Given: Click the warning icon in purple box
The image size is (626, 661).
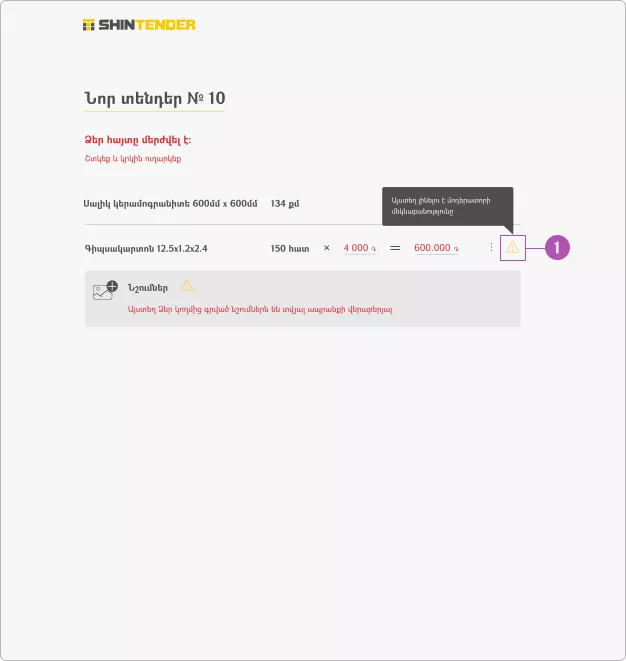Looking at the screenshot, I should coord(513,248).
